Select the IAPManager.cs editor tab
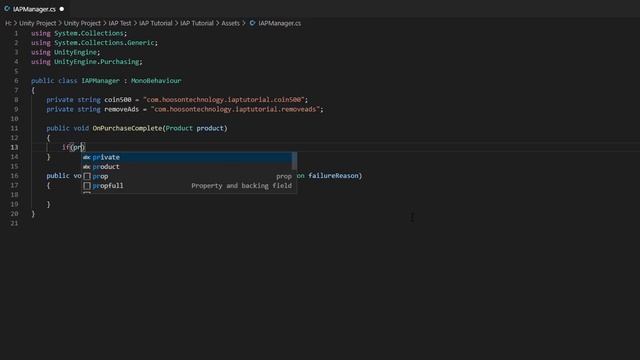This screenshot has width=640, height=360. click(34, 9)
